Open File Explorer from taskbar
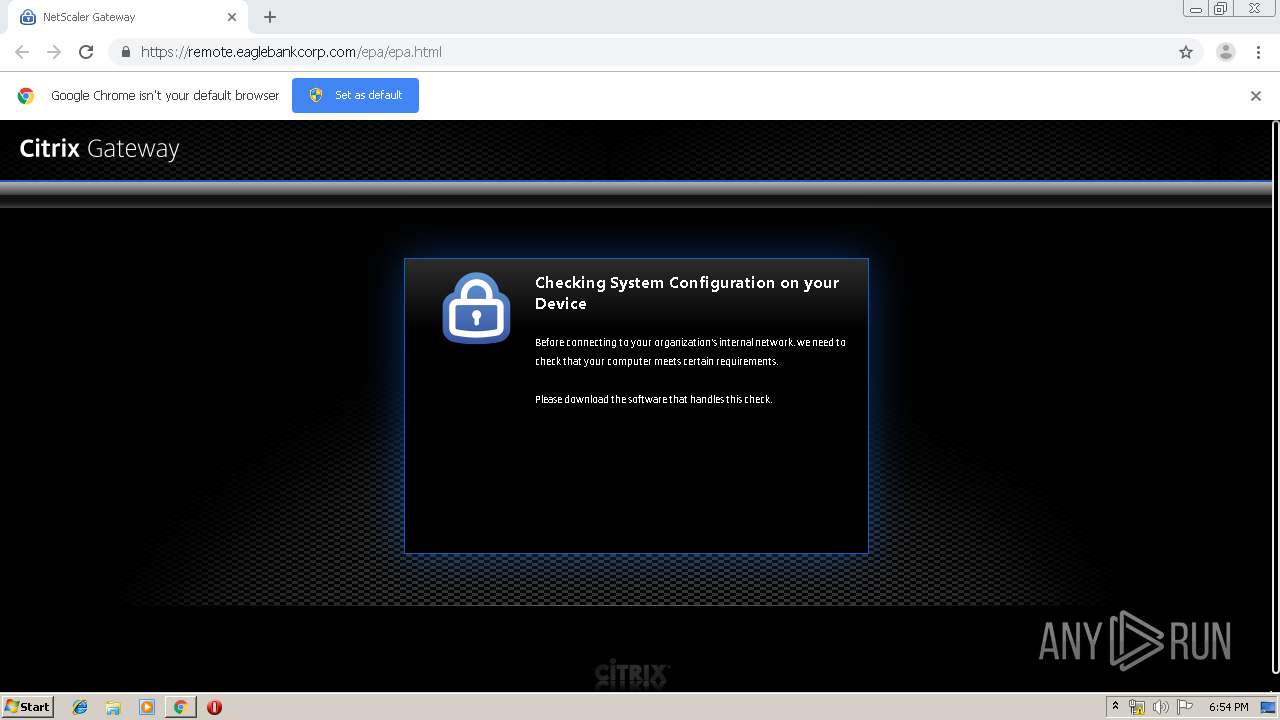The image size is (1280, 720). 113,707
